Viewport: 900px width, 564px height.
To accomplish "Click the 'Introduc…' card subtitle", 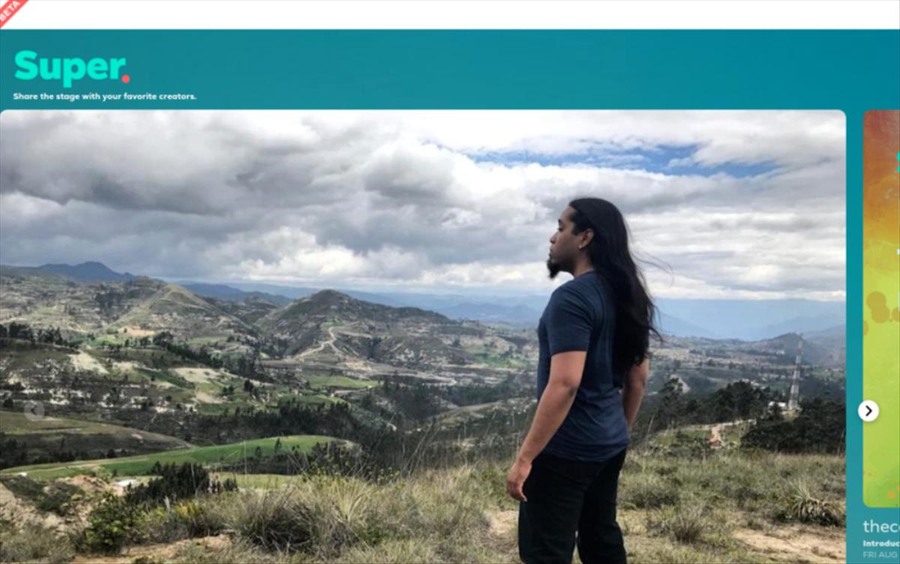I will [881, 543].
